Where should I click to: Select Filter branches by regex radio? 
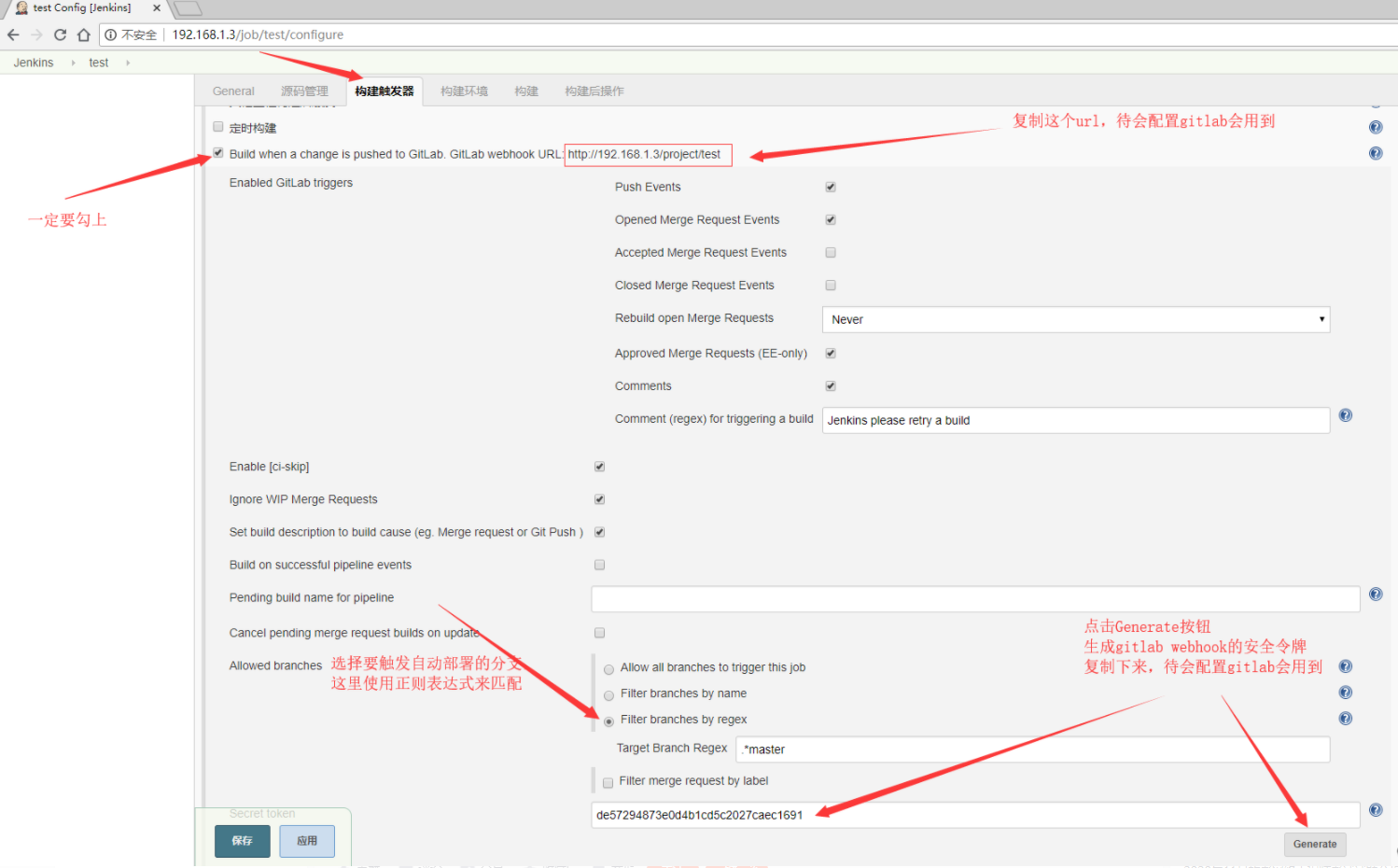[609, 721]
